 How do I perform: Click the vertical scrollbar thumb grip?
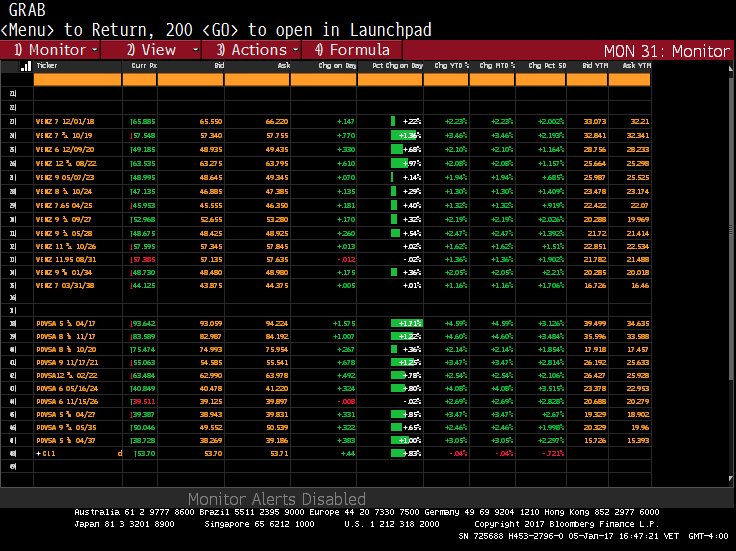730,230
